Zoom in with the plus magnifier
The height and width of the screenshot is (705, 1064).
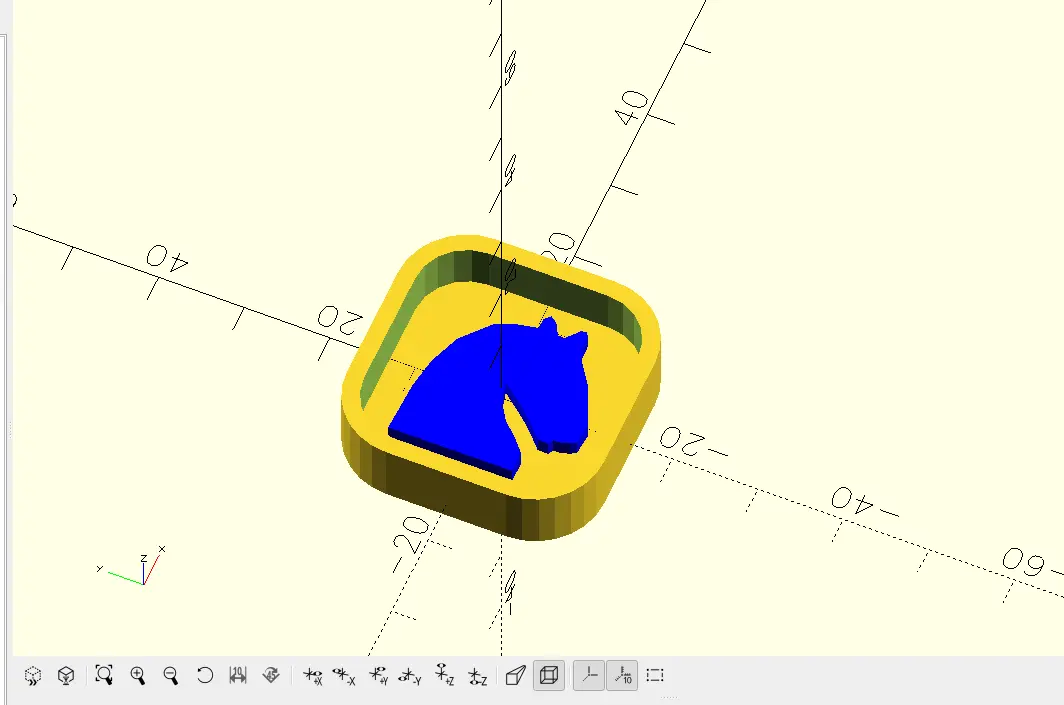point(138,675)
